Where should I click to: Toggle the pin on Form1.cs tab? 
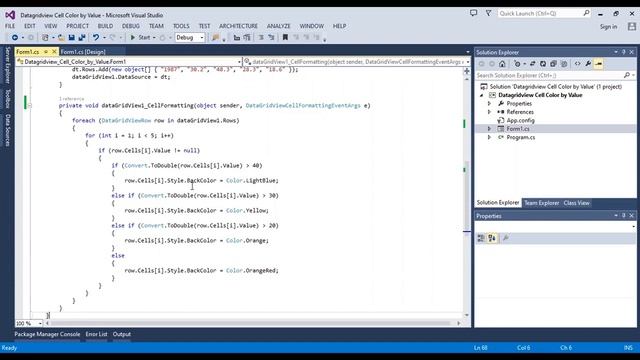pos(46,52)
